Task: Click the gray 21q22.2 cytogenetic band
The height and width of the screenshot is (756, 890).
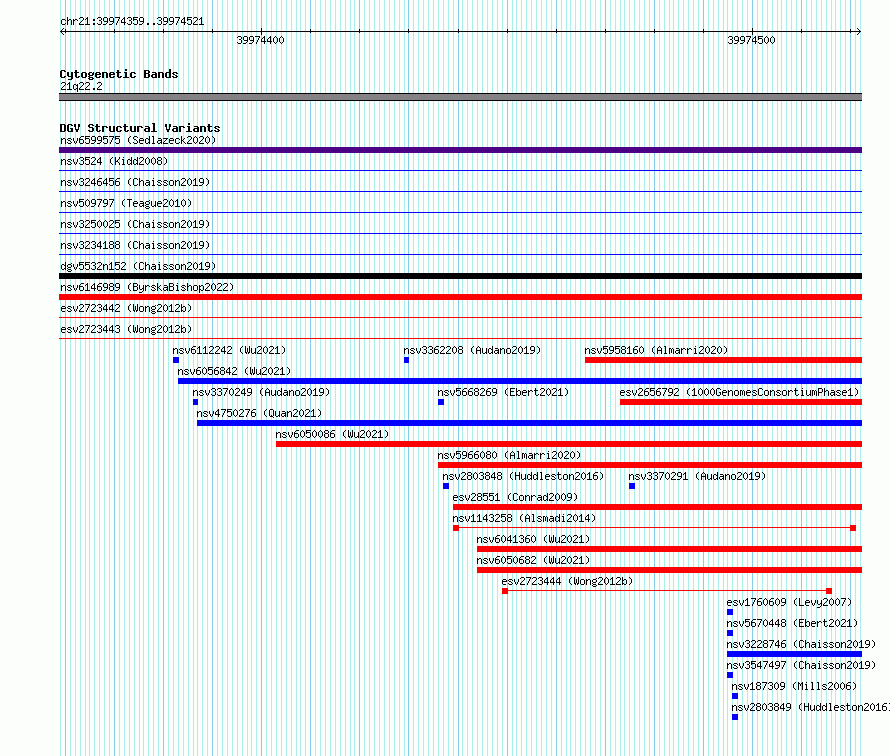Action: [x=460, y=97]
